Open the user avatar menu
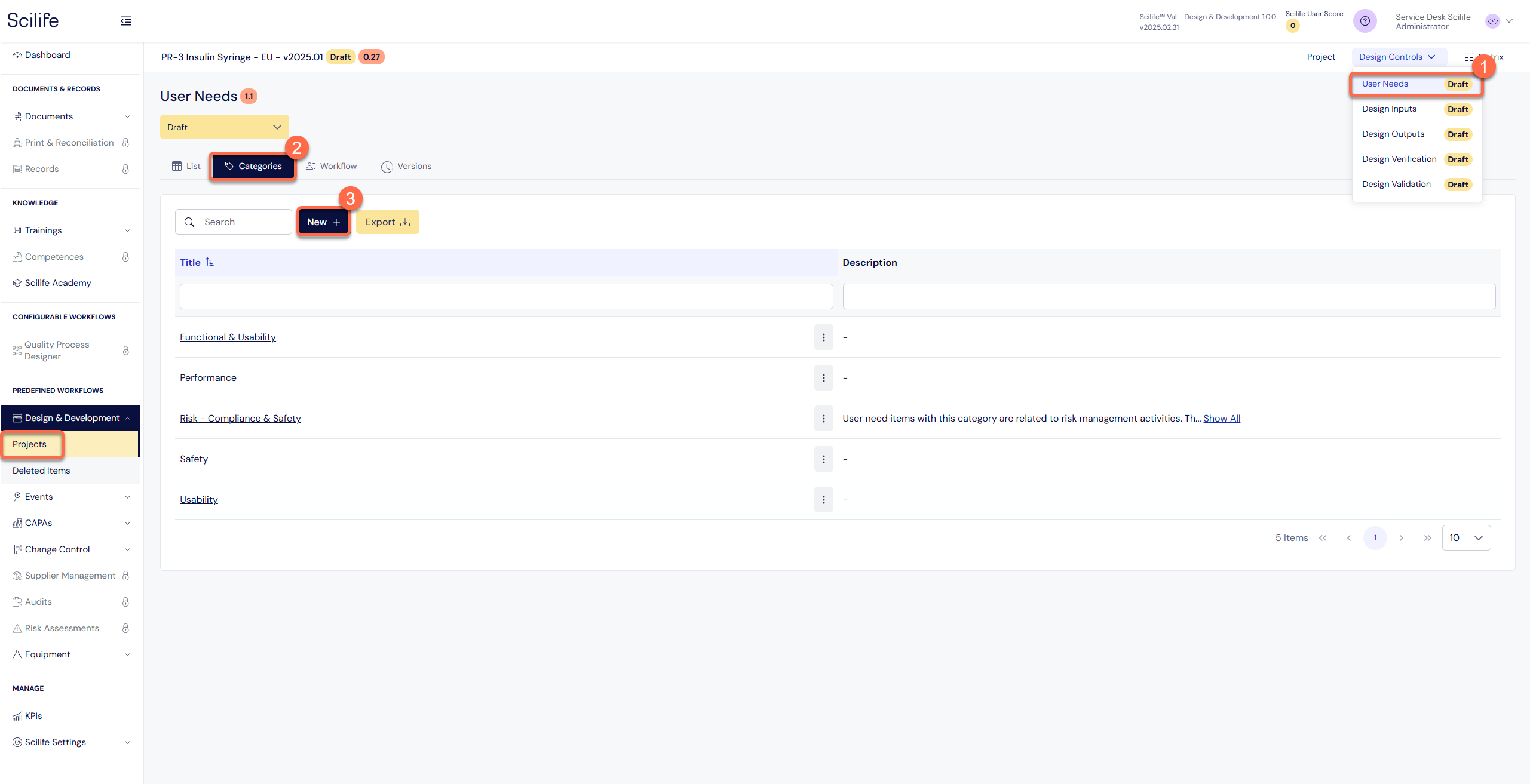The height and width of the screenshot is (784, 1530). coord(1498,21)
